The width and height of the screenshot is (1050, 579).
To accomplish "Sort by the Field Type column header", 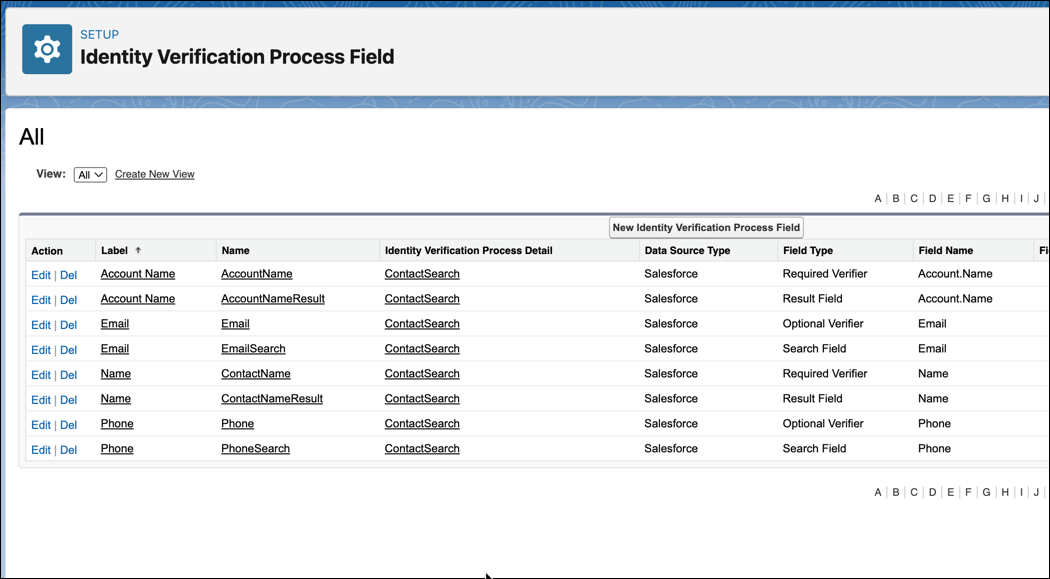I will pyautogui.click(x=808, y=250).
